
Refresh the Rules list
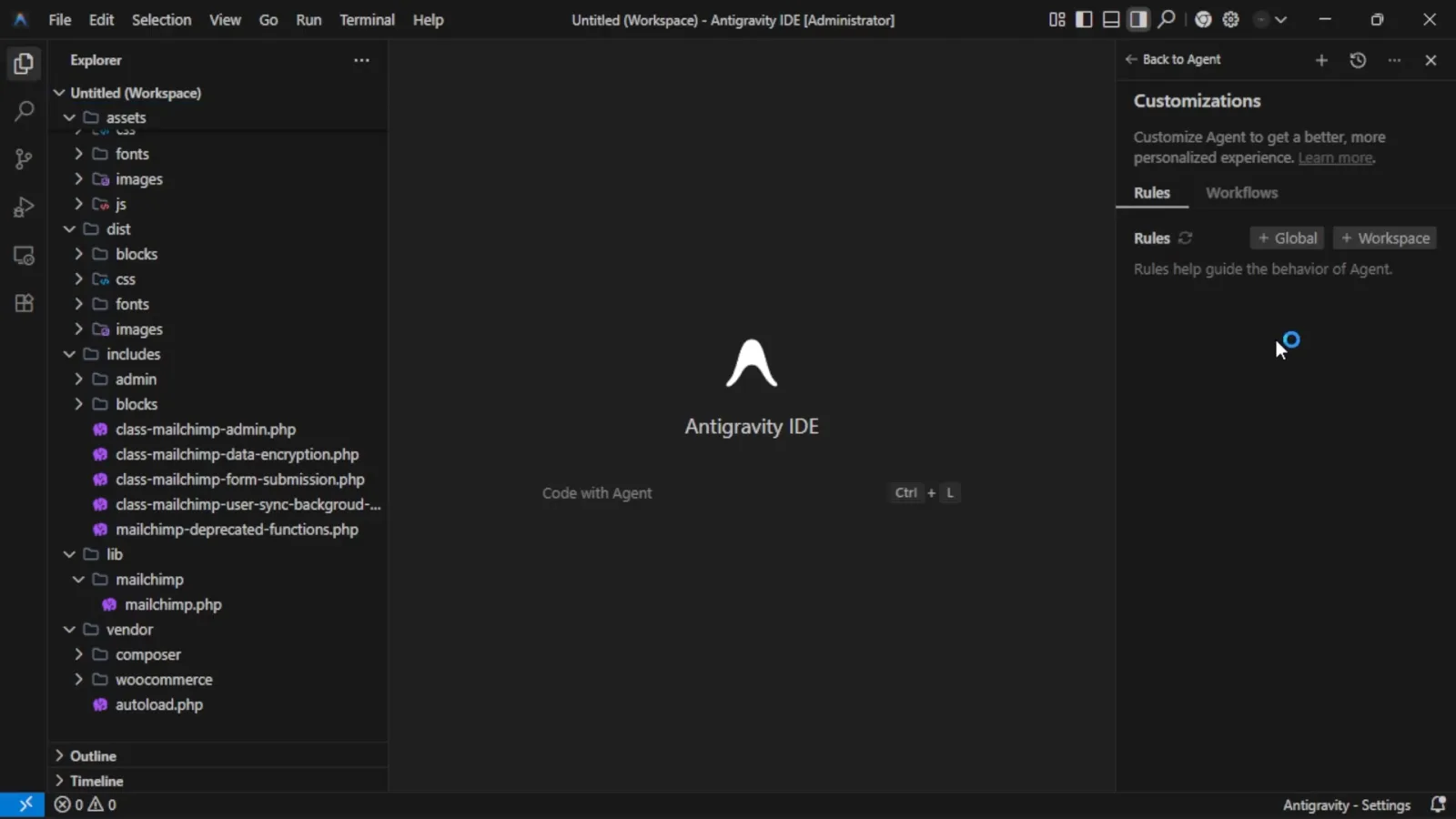pos(1185,238)
